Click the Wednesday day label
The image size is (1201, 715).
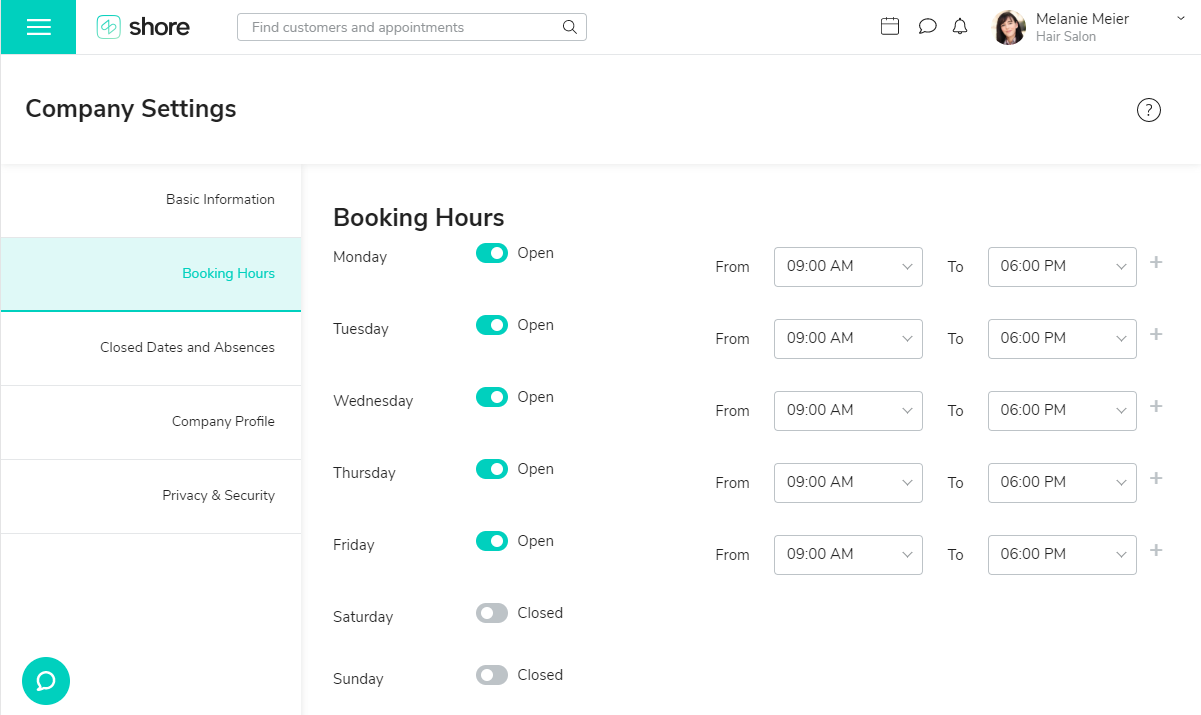tap(373, 401)
